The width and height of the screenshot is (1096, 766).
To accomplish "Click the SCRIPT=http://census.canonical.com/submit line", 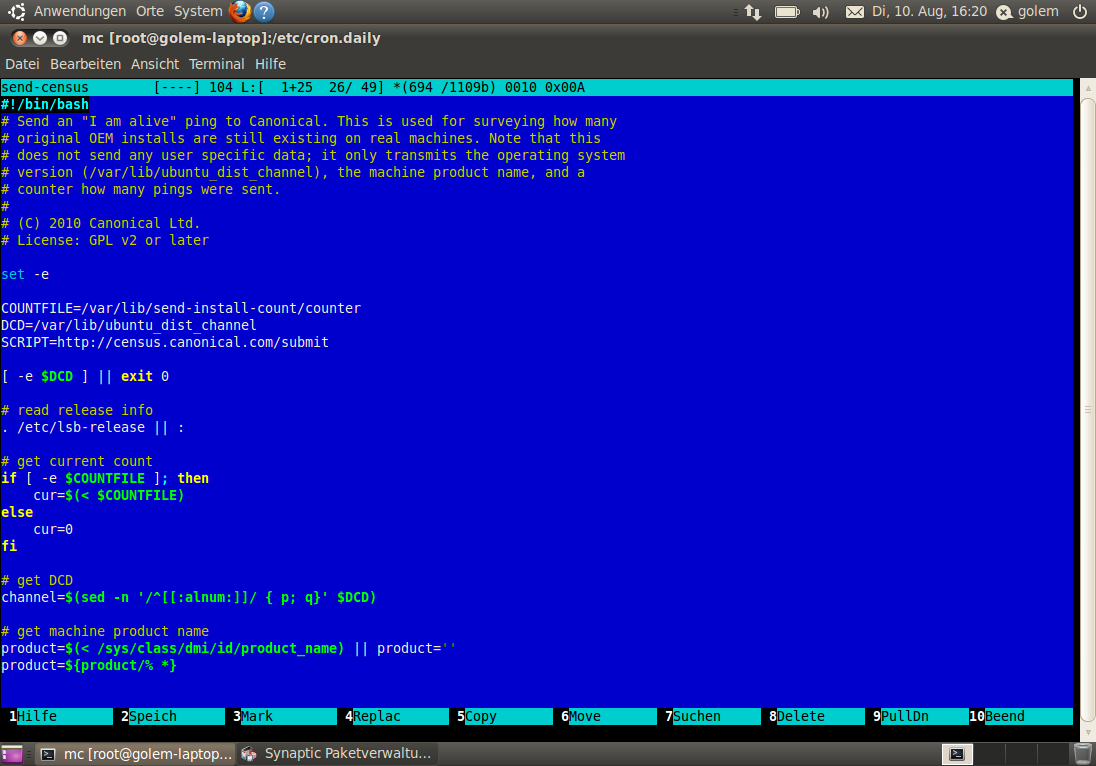I will tap(165, 342).
